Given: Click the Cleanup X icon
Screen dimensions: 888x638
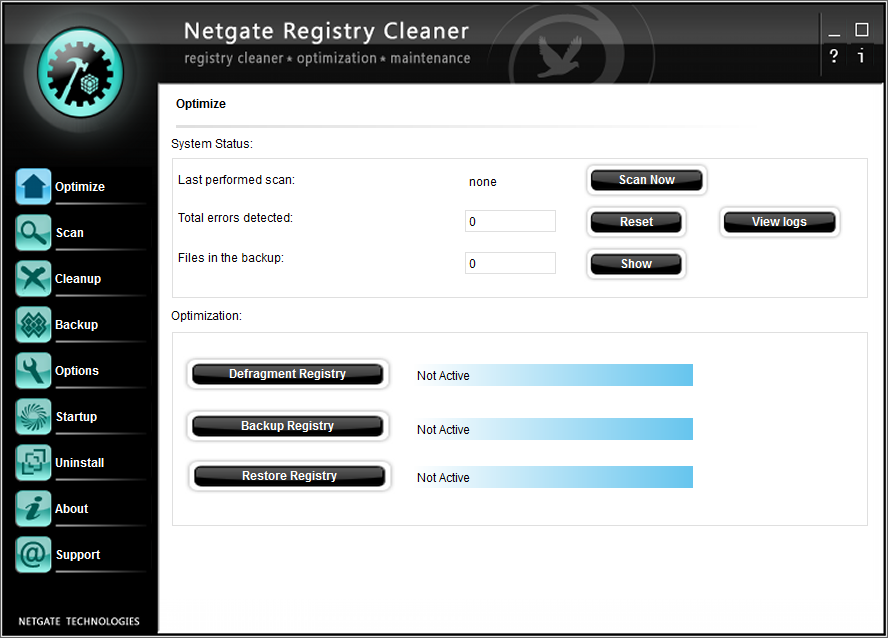Looking at the screenshot, I should 33,278.
